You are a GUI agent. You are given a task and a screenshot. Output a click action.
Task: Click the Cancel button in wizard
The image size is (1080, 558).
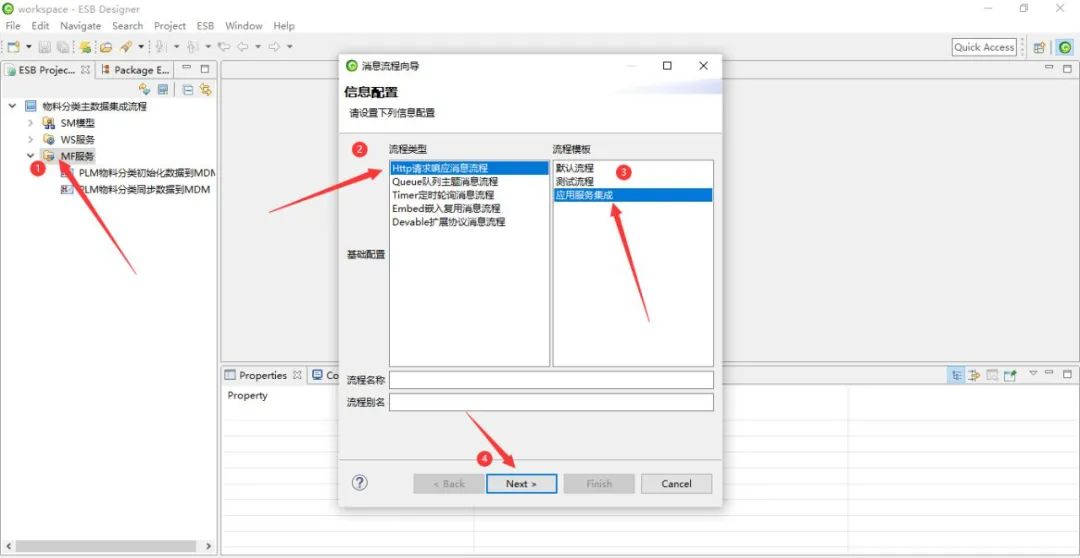tap(676, 484)
